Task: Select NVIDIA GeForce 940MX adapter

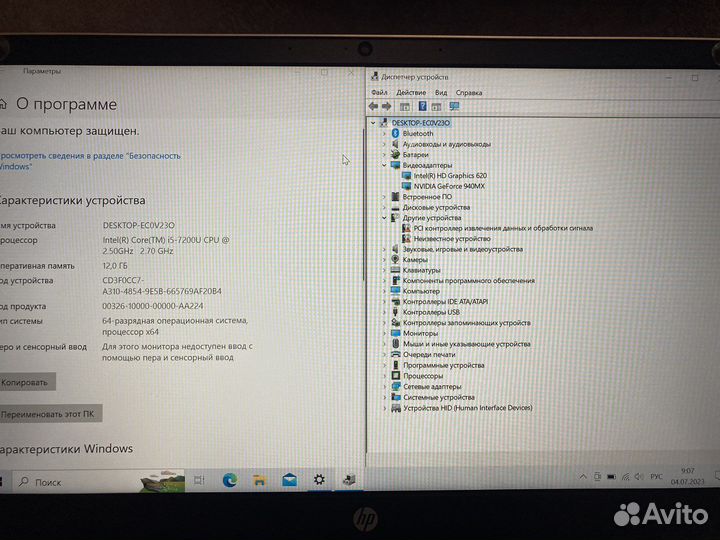Action: (x=449, y=186)
